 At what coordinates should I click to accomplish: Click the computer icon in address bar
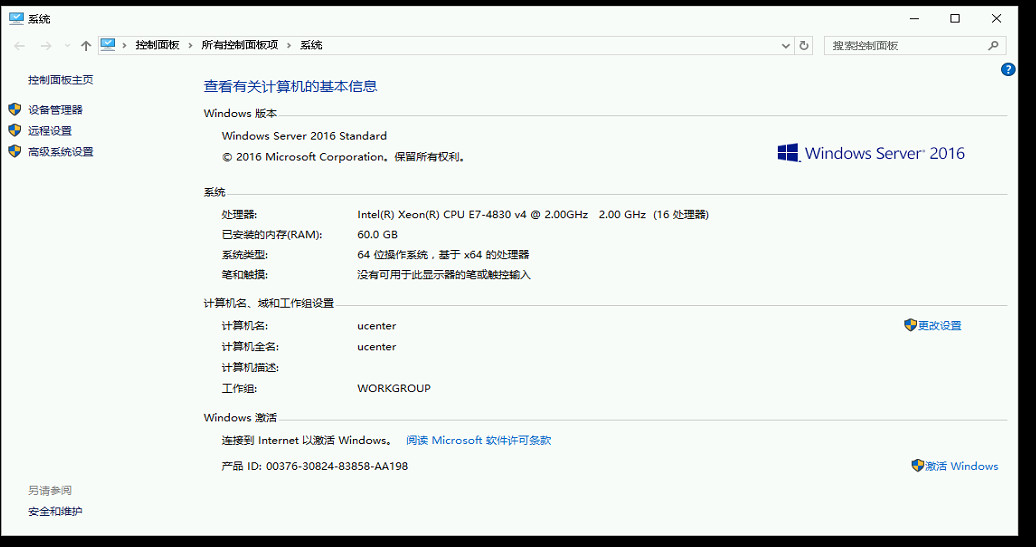108,45
